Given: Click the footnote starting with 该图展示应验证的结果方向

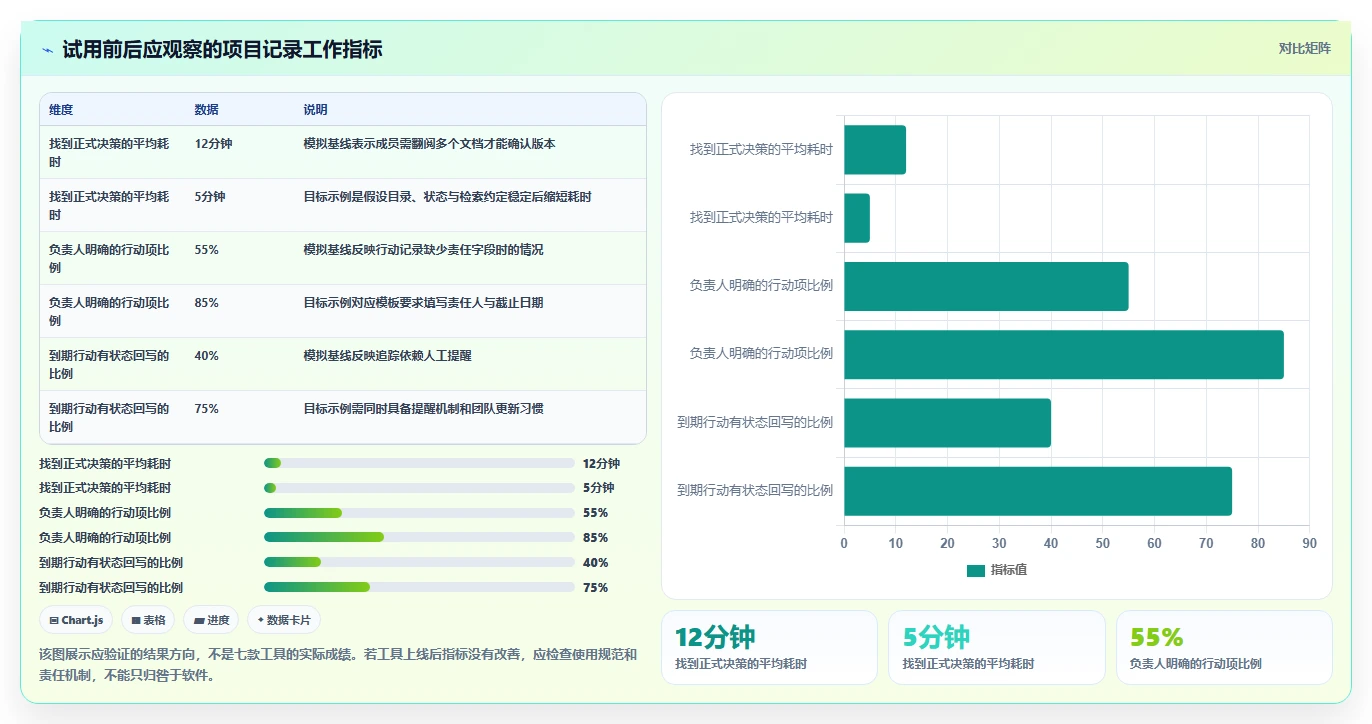Looking at the screenshot, I should [338, 665].
